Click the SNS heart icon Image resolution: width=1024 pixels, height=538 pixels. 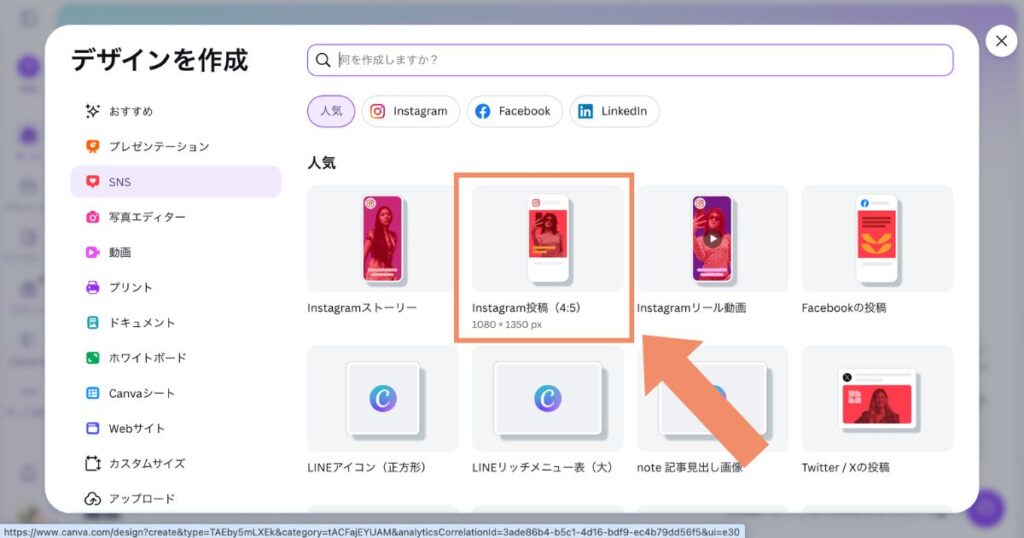coord(93,182)
